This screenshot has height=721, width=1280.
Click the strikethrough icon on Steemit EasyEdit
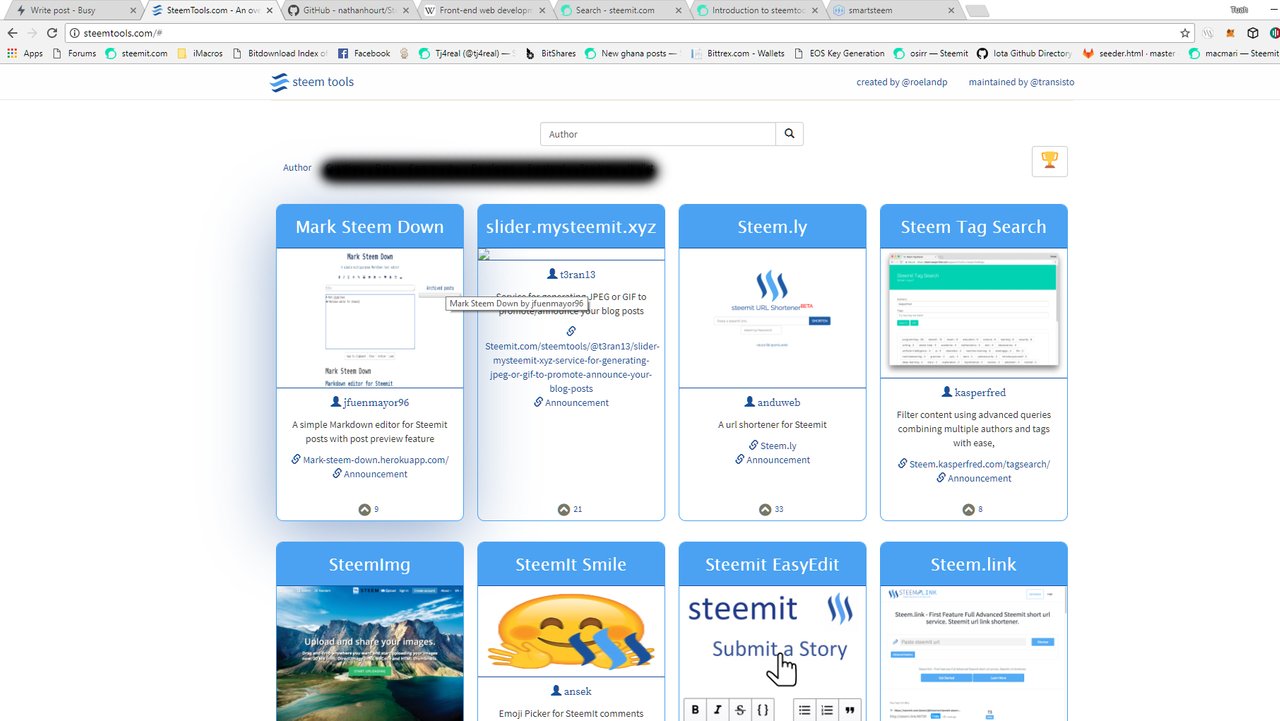740,709
